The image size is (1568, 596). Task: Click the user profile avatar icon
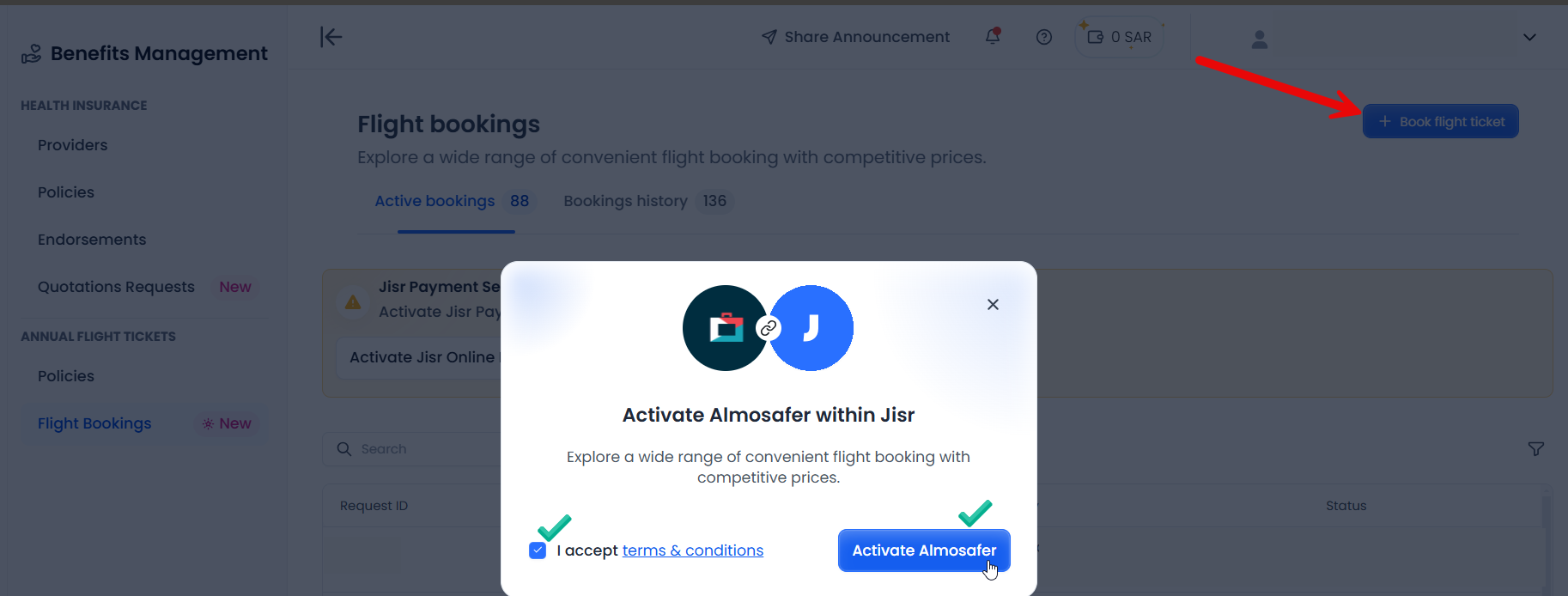tap(1260, 40)
